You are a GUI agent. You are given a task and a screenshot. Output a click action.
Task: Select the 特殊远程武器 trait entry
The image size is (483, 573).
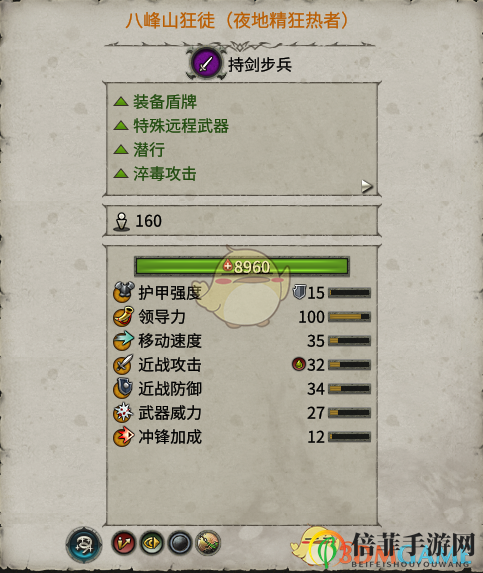pyautogui.click(x=171, y=126)
